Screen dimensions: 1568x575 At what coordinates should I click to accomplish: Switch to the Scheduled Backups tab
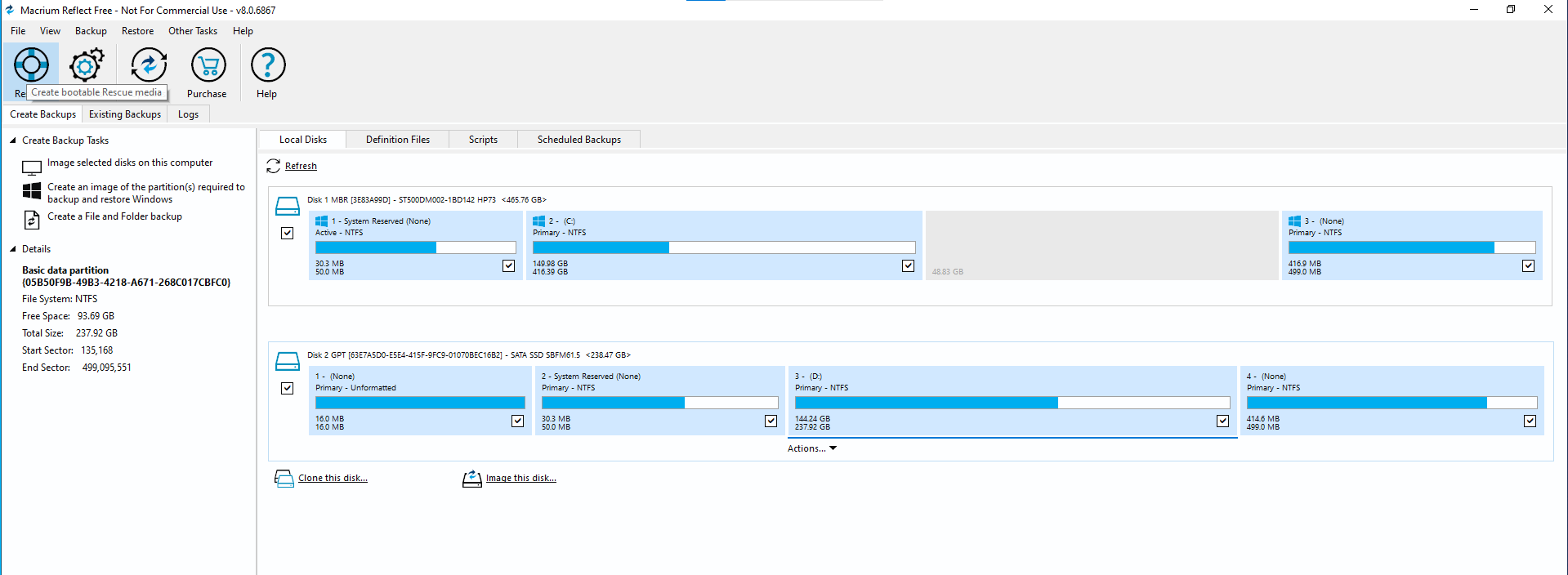coord(579,140)
